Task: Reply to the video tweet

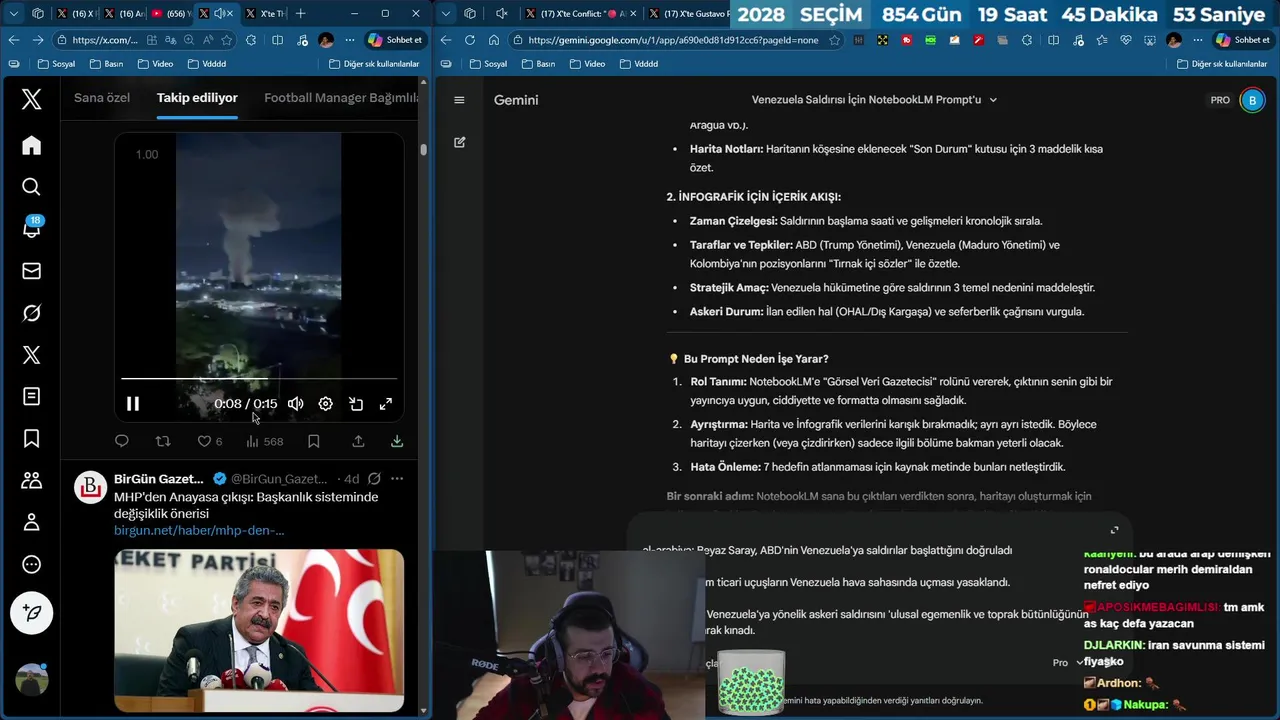Action: pos(122,441)
